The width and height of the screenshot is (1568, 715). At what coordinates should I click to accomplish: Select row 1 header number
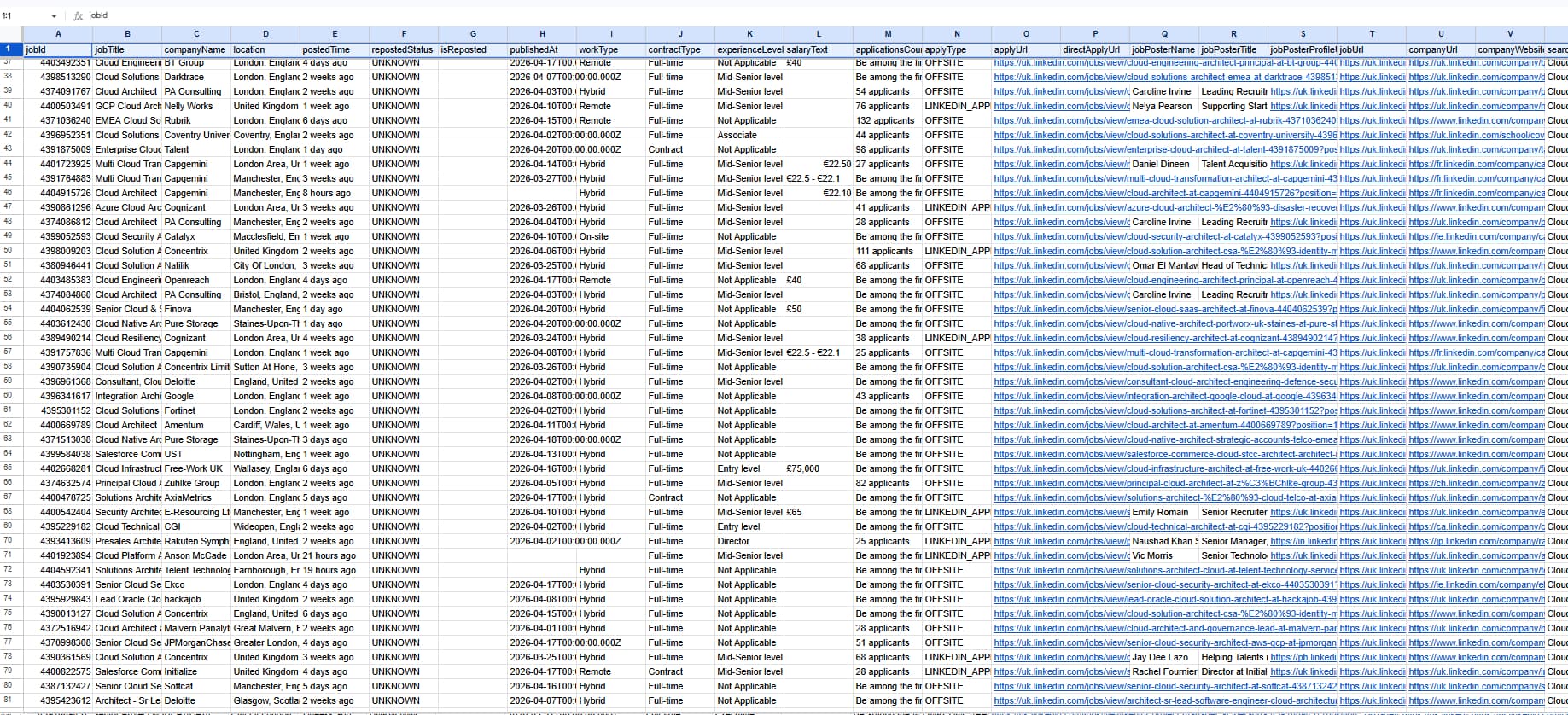click(x=11, y=49)
